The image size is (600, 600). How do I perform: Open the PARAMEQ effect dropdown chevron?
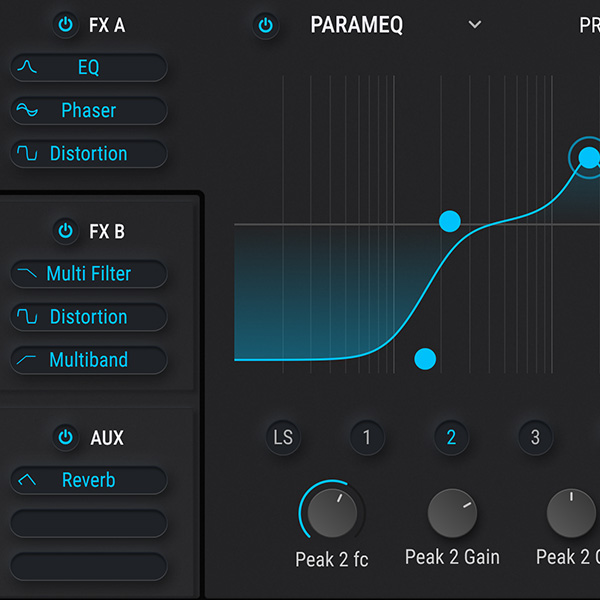[475, 25]
